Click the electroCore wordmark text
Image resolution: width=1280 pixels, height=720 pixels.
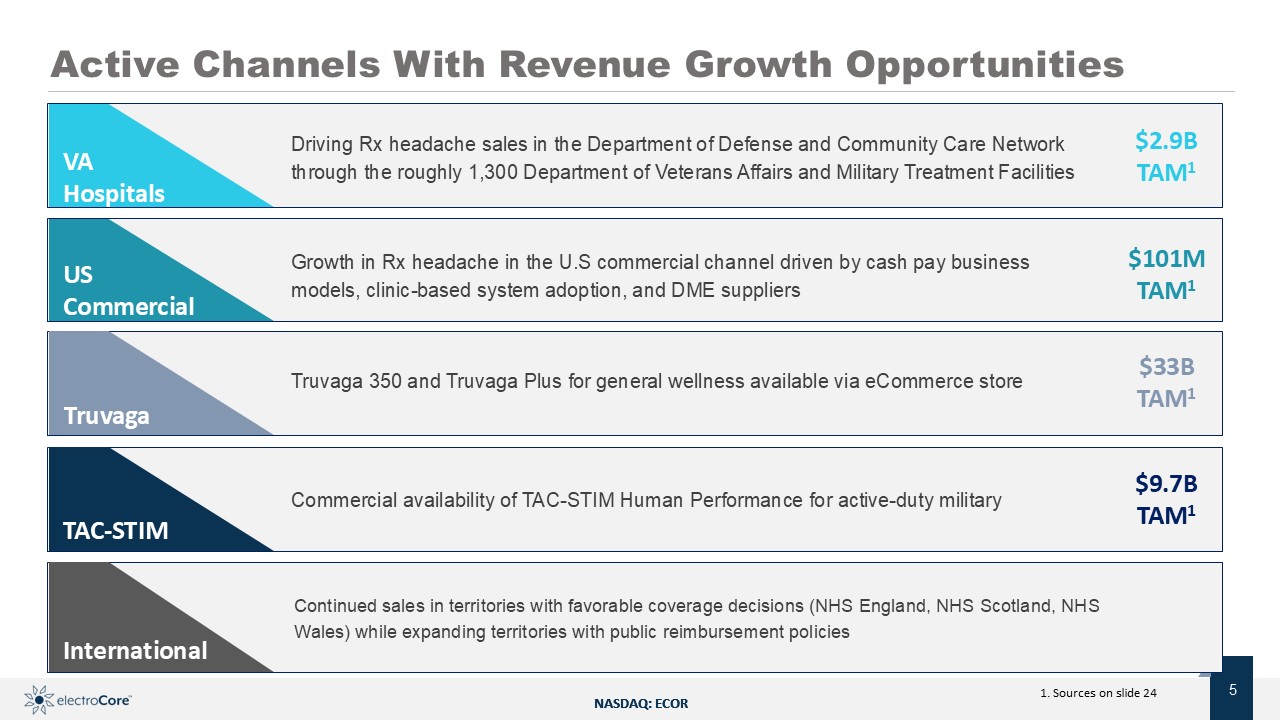pos(95,701)
